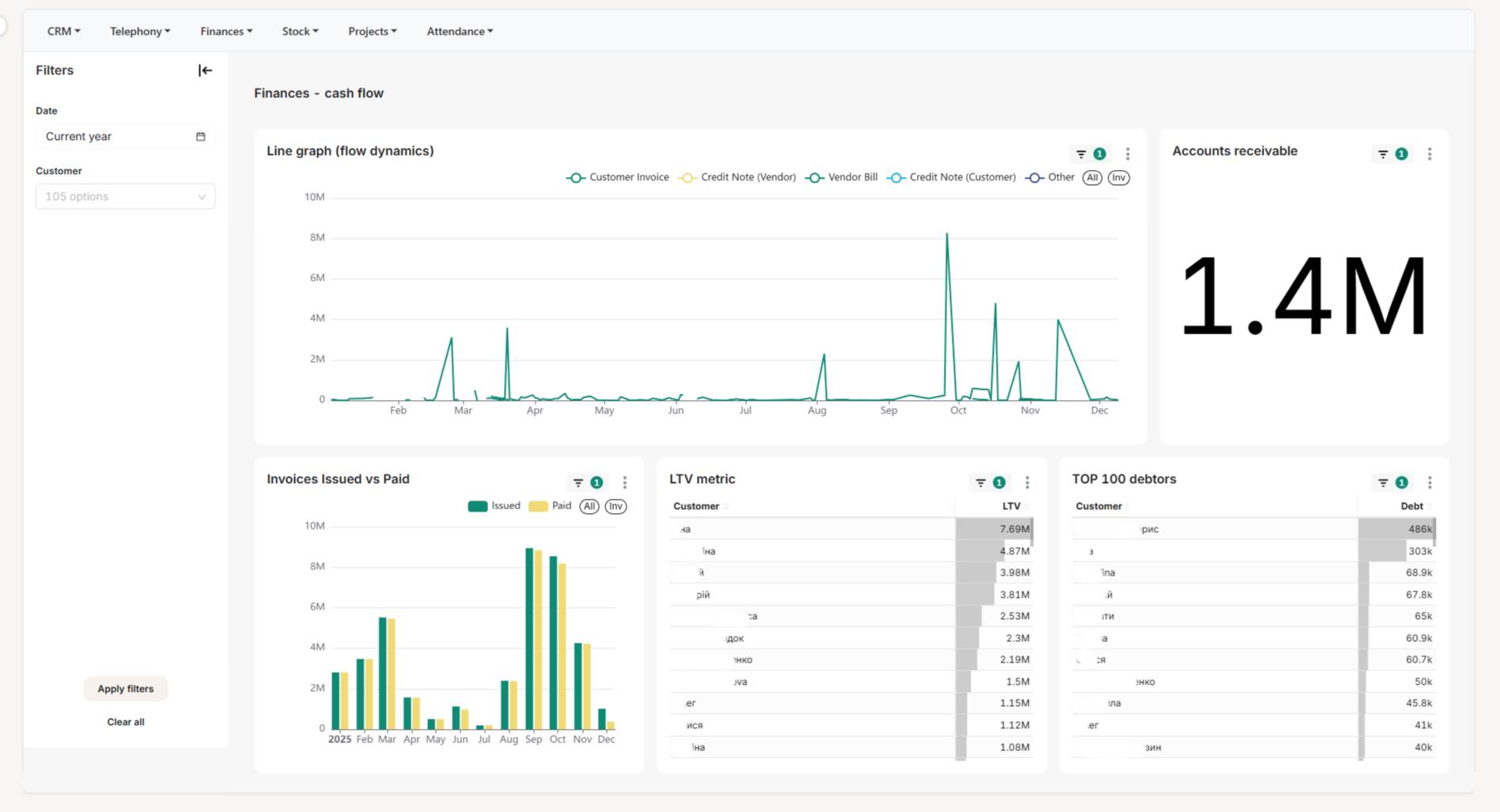Image resolution: width=1500 pixels, height=812 pixels.
Task: Expand the Telephony dropdown menu
Action: pyautogui.click(x=140, y=32)
